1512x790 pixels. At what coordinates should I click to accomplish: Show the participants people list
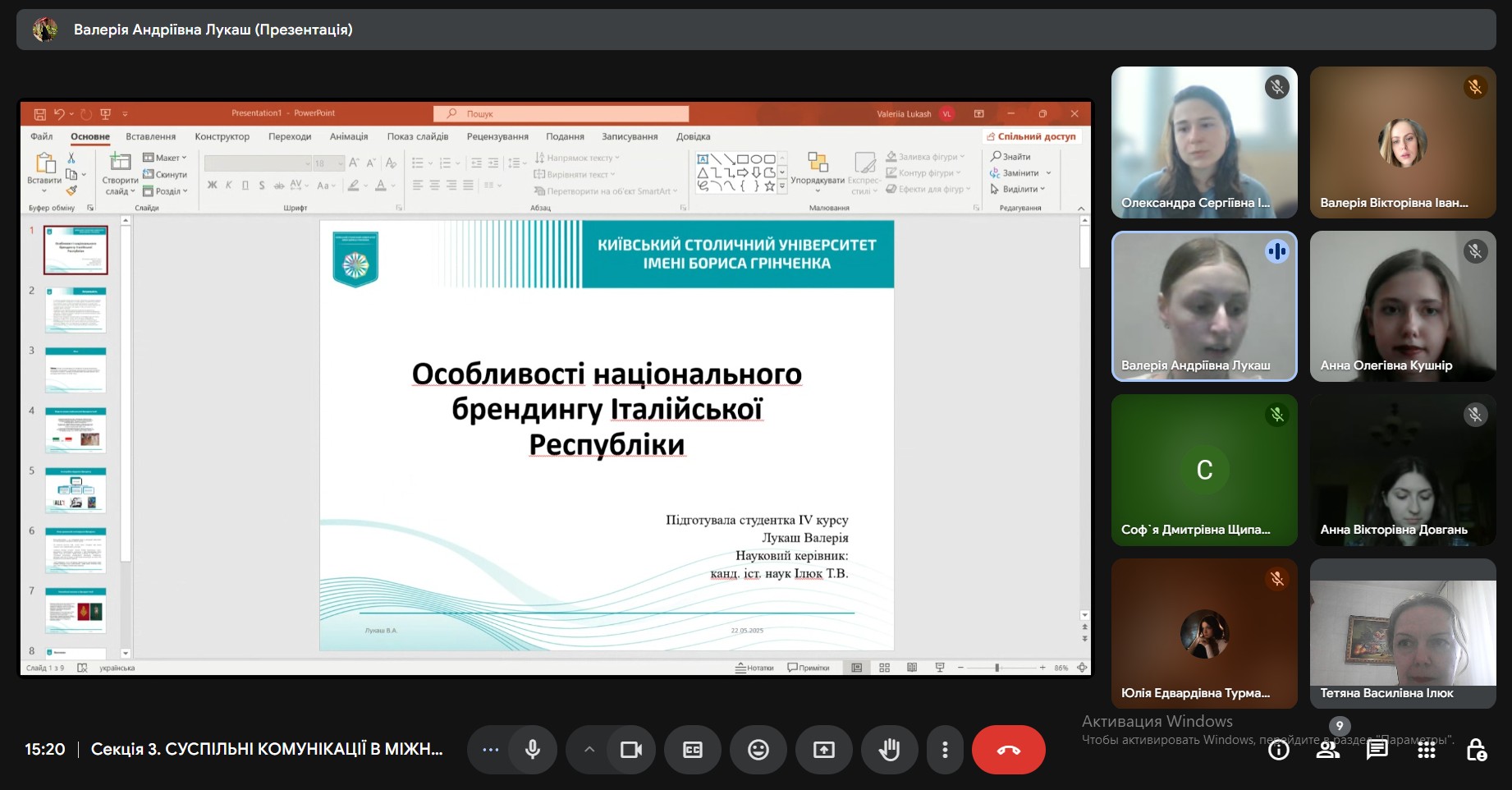point(1327,750)
